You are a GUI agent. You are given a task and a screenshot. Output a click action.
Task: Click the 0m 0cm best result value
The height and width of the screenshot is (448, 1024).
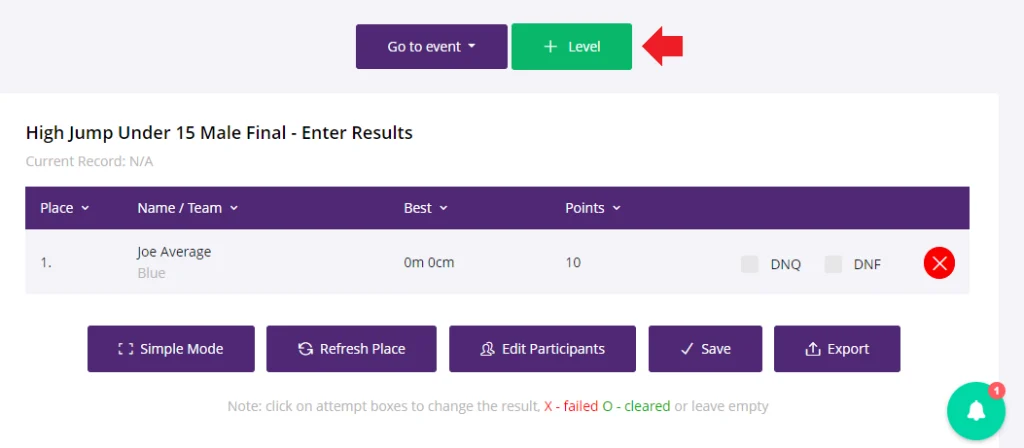[429, 263]
